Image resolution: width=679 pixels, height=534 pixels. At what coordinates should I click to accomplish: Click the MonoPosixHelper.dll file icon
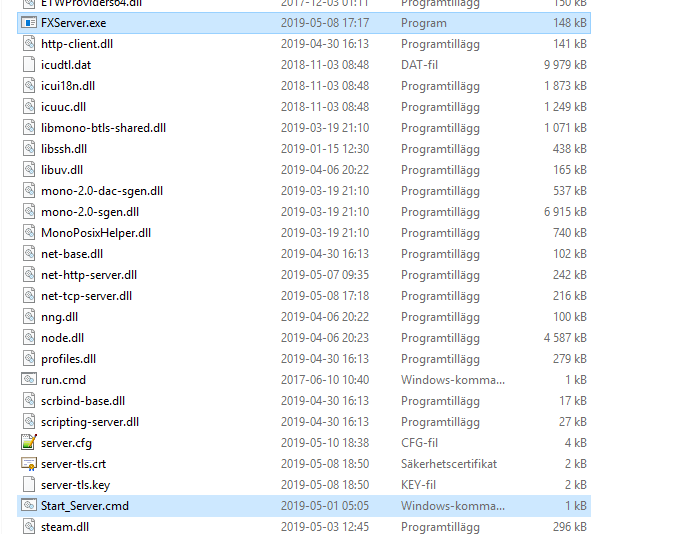29,233
